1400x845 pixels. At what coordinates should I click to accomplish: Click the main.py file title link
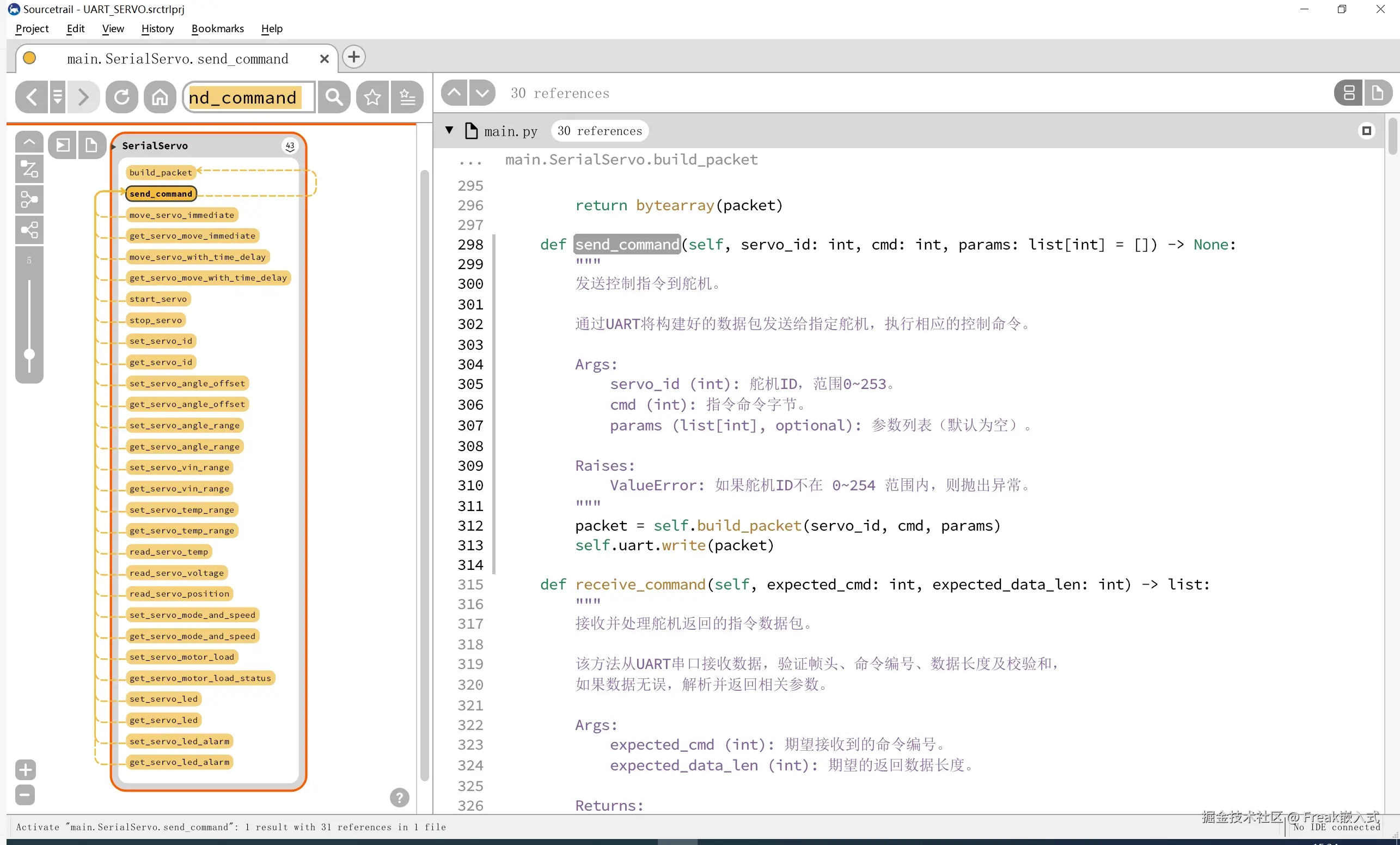click(x=510, y=131)
